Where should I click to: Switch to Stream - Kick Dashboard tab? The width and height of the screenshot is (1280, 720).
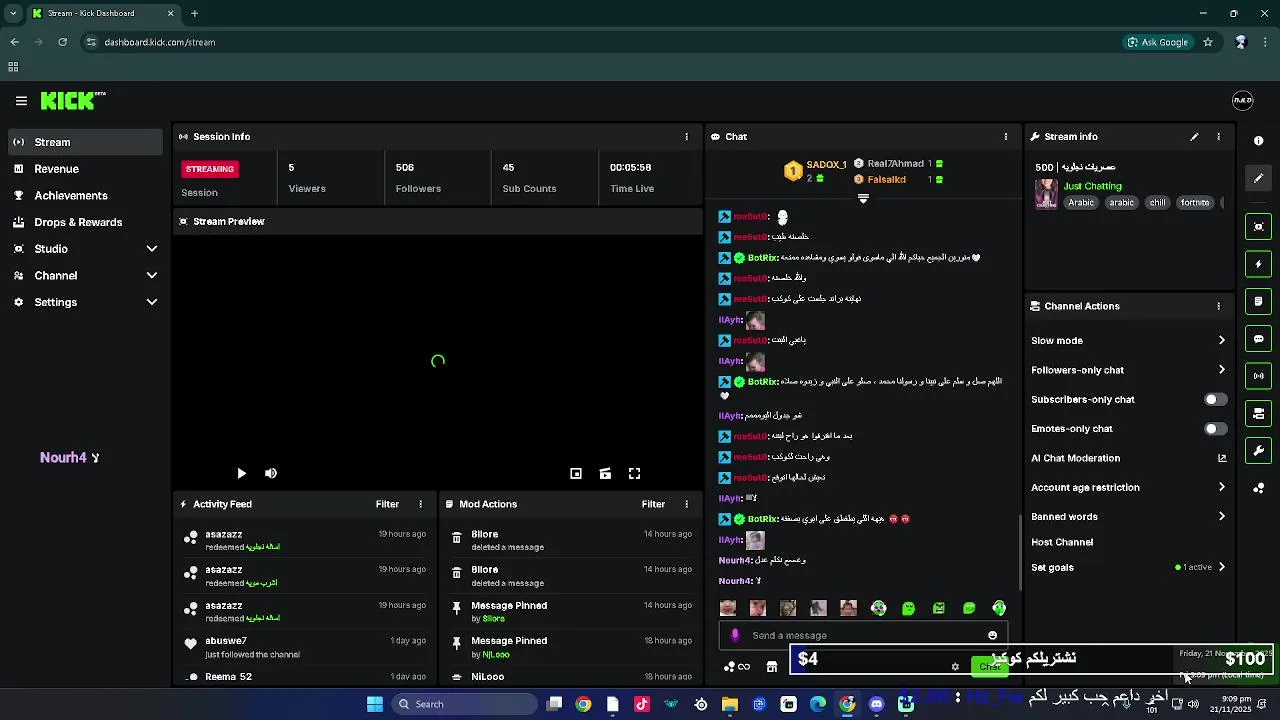point(103,13)
